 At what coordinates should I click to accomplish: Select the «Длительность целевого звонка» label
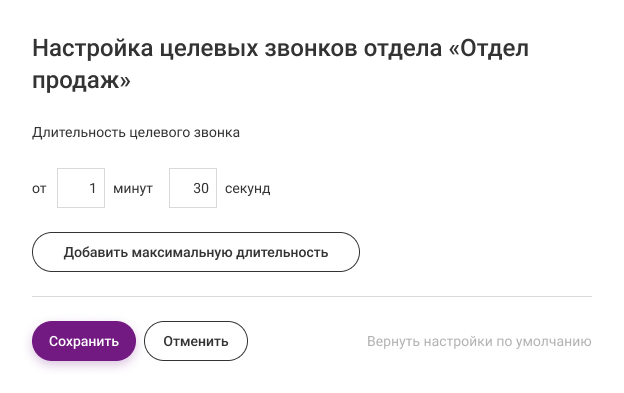pyautogui.click(x=136, y=132)
